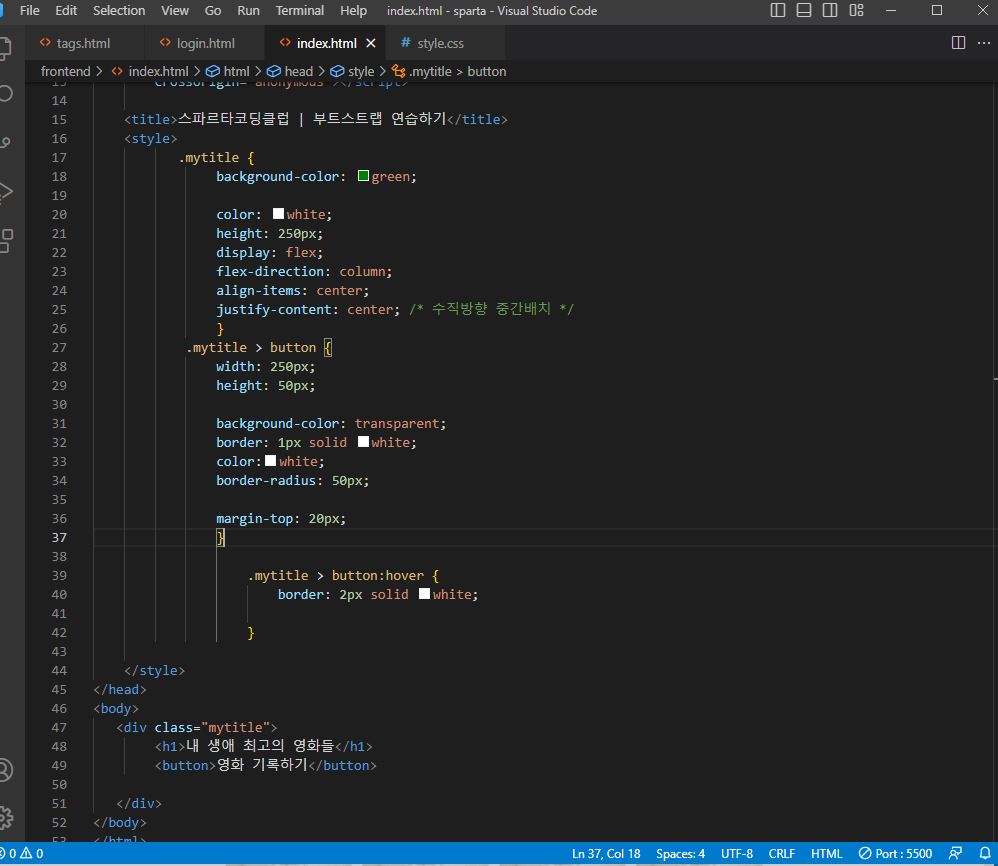Open the Extensions view

[x=5, y=241]
